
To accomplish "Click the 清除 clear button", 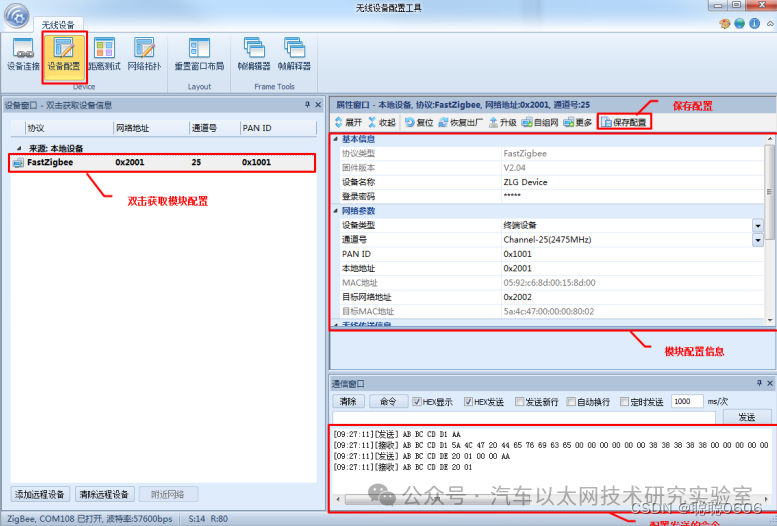I will pos(348,402).
